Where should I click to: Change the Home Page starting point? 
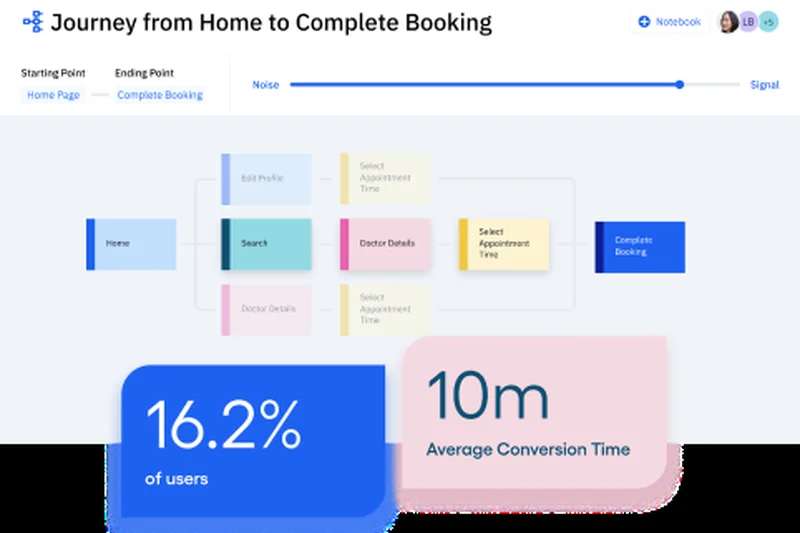point(53,95)
